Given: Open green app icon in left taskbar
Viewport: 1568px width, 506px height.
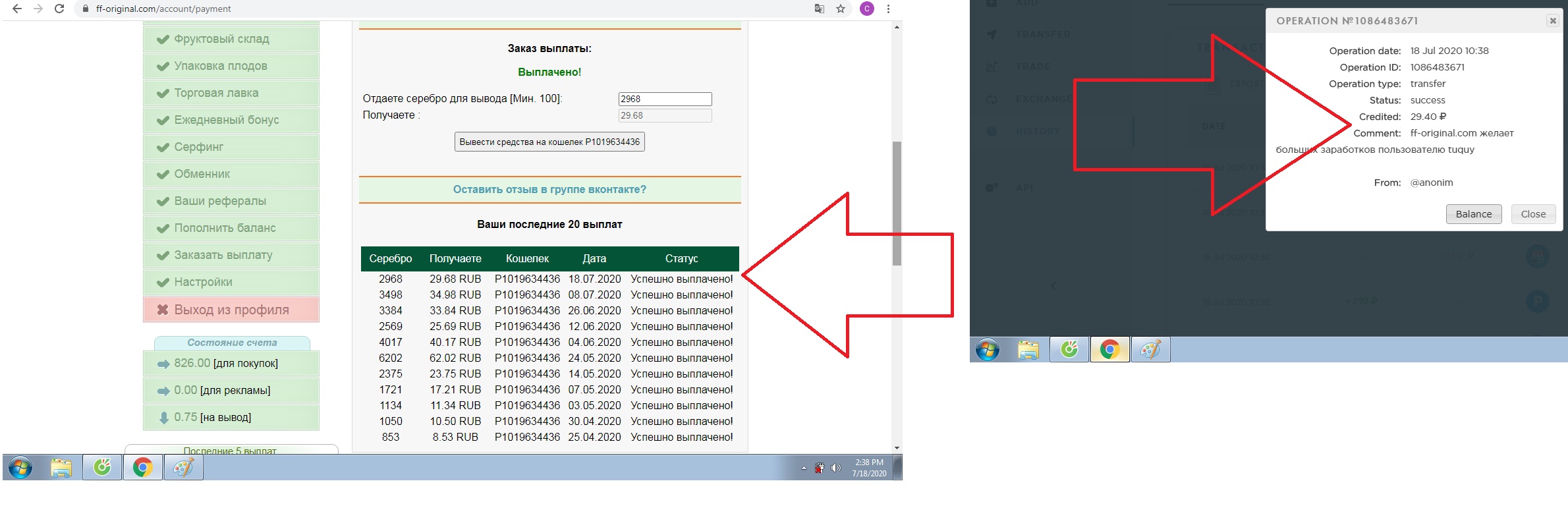Looking at the screenshot, I should point(102,468).
